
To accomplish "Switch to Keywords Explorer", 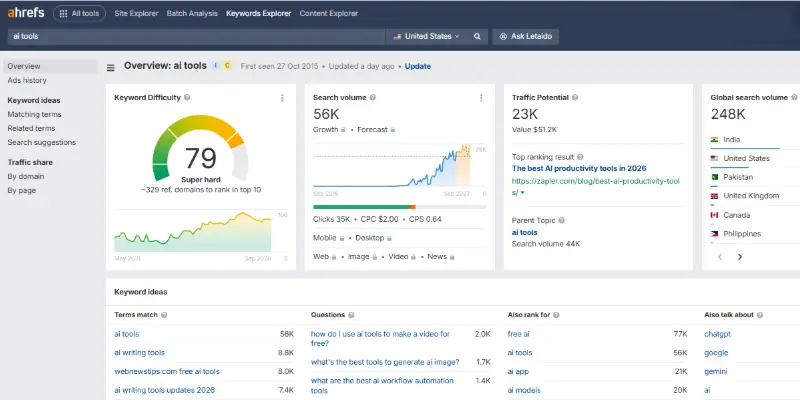I will 259,14.
